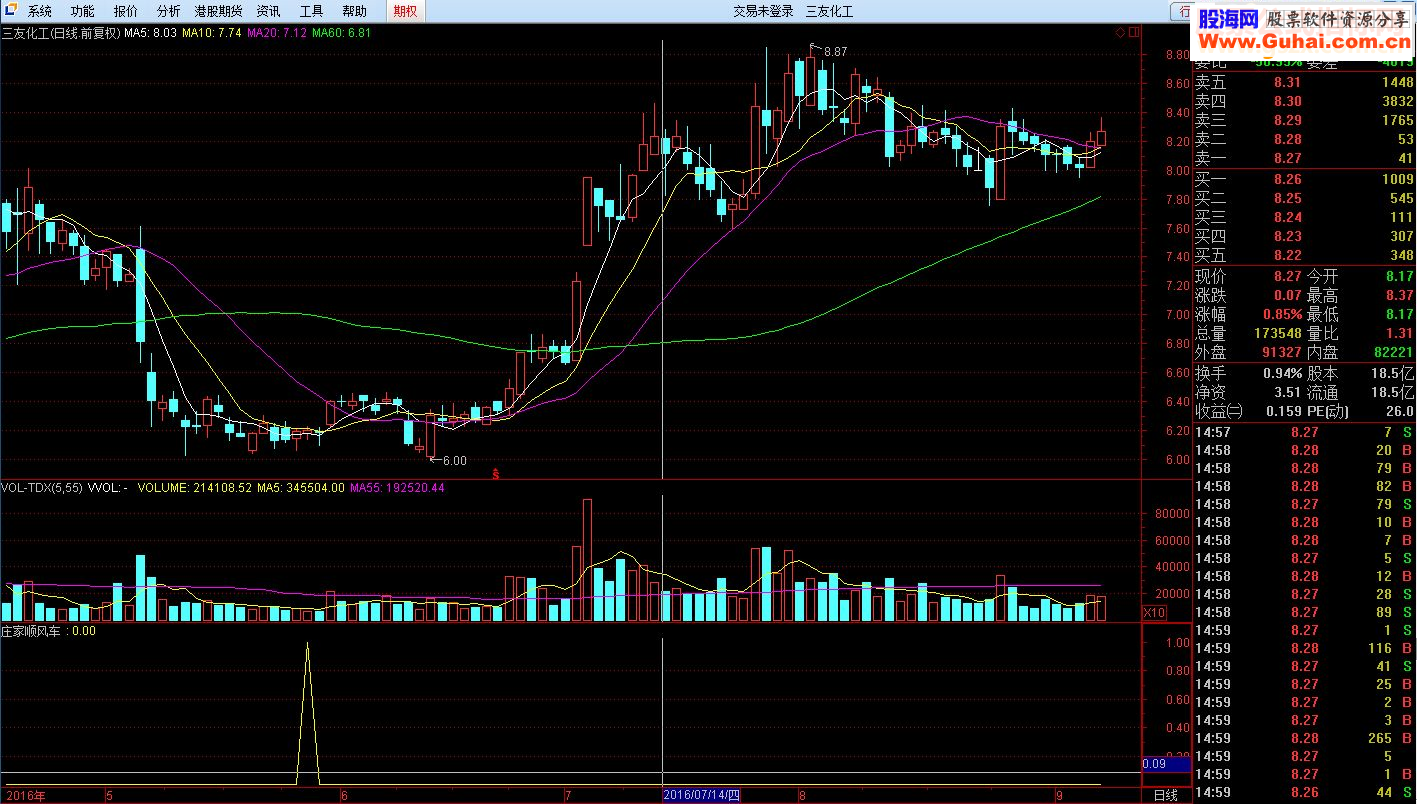Click the 换手 0.94% value
The height and width of the screenshot is (804, 1417).
pyautogui.click(x=1282, y=372)
